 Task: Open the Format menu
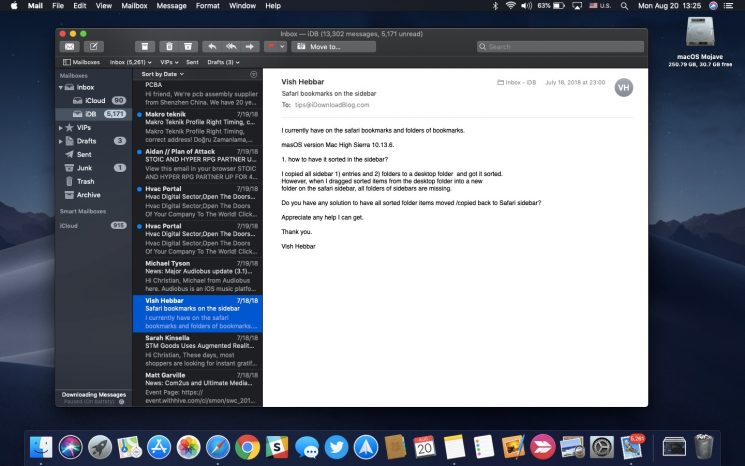(208, 6)
